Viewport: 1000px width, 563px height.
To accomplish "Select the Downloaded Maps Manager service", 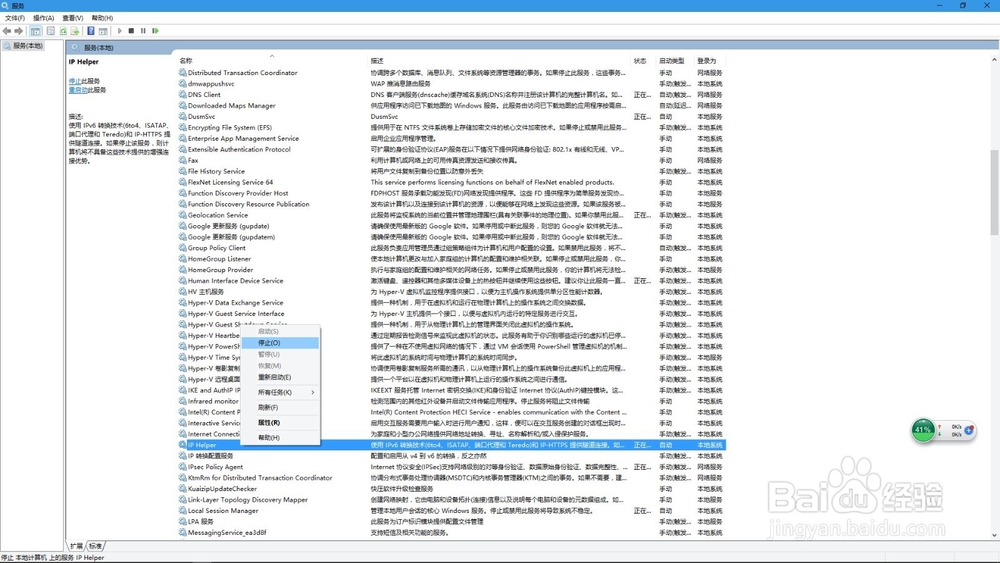I will click(452, 105).
